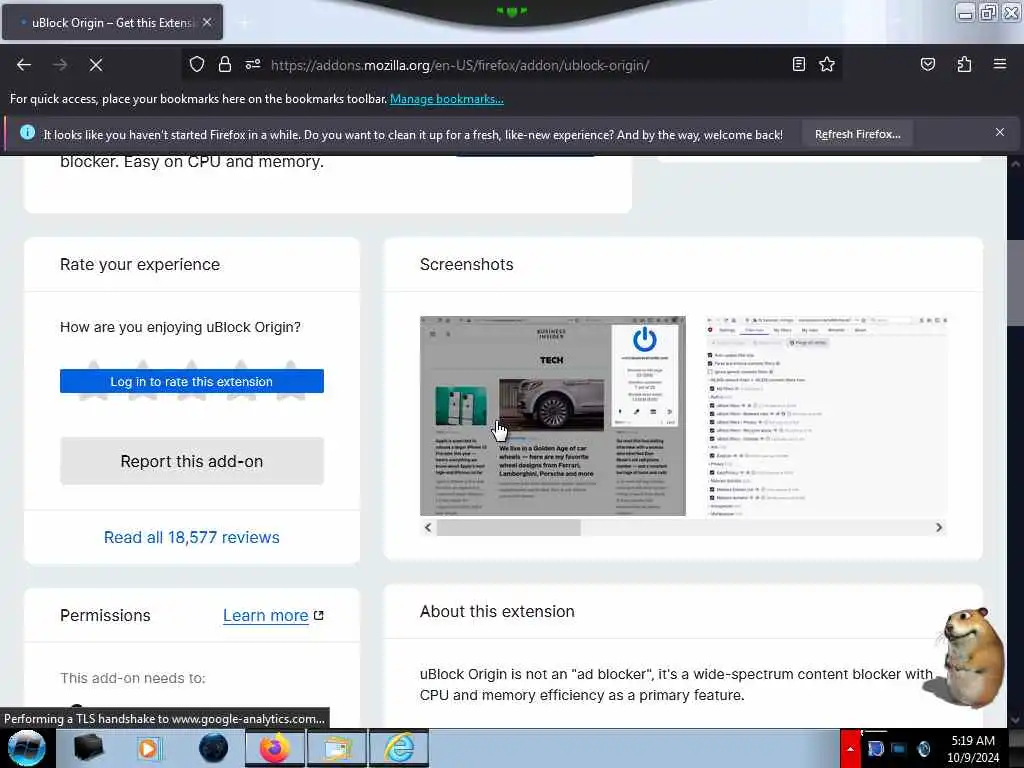
Task: Show hidden system tray icons
Action: (x=850, y=748)
